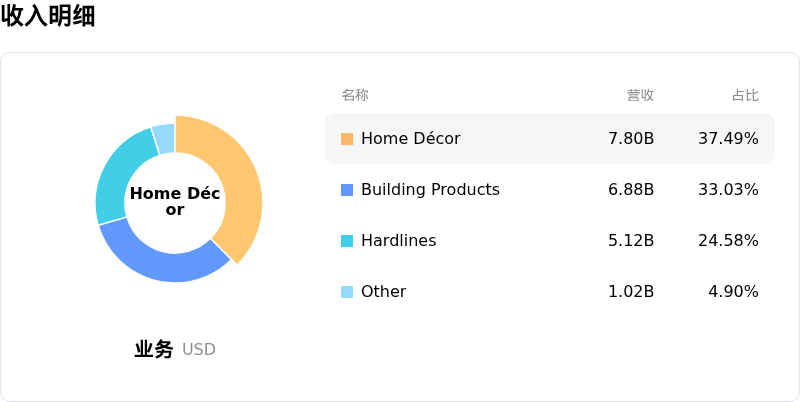Select the Other row label
This screenshot has width=800, height=402.
pyautogui.click(x=383, y=292)
